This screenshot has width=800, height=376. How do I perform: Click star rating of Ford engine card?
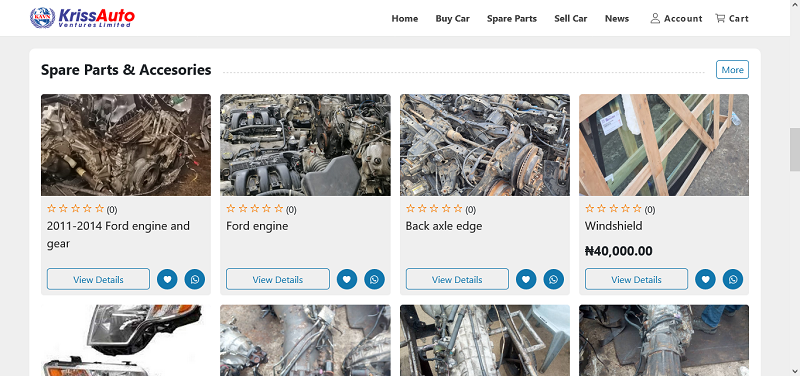pyautogui.click(x=255, y=209)
